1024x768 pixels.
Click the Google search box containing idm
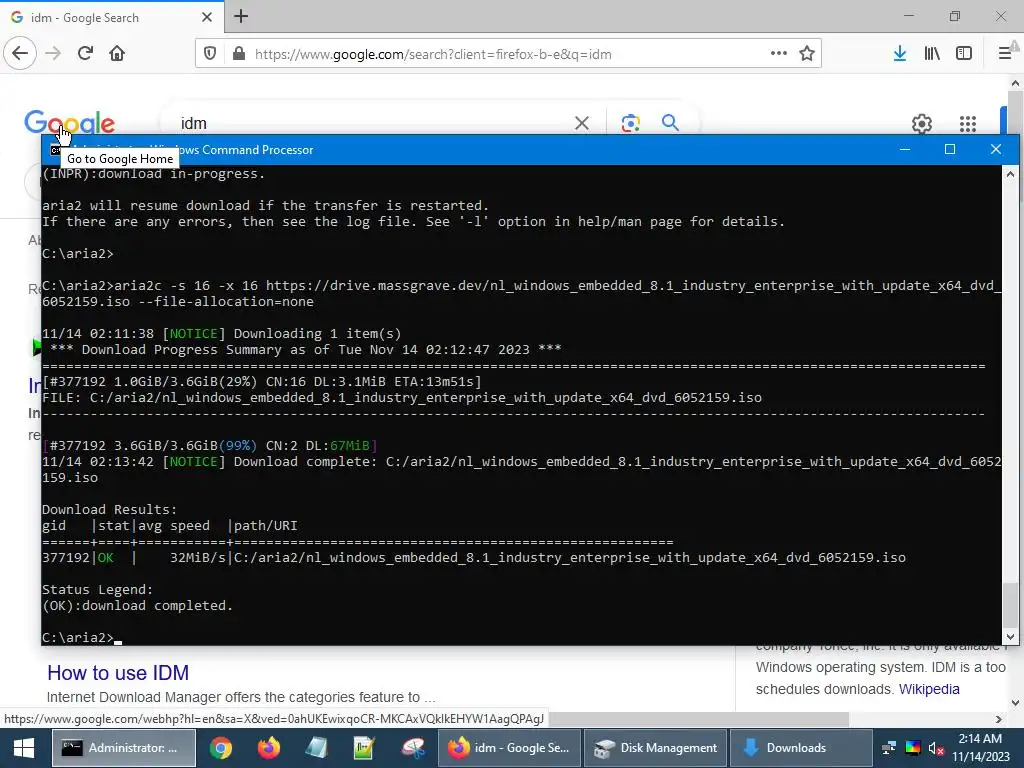click(x=372, y=123)
